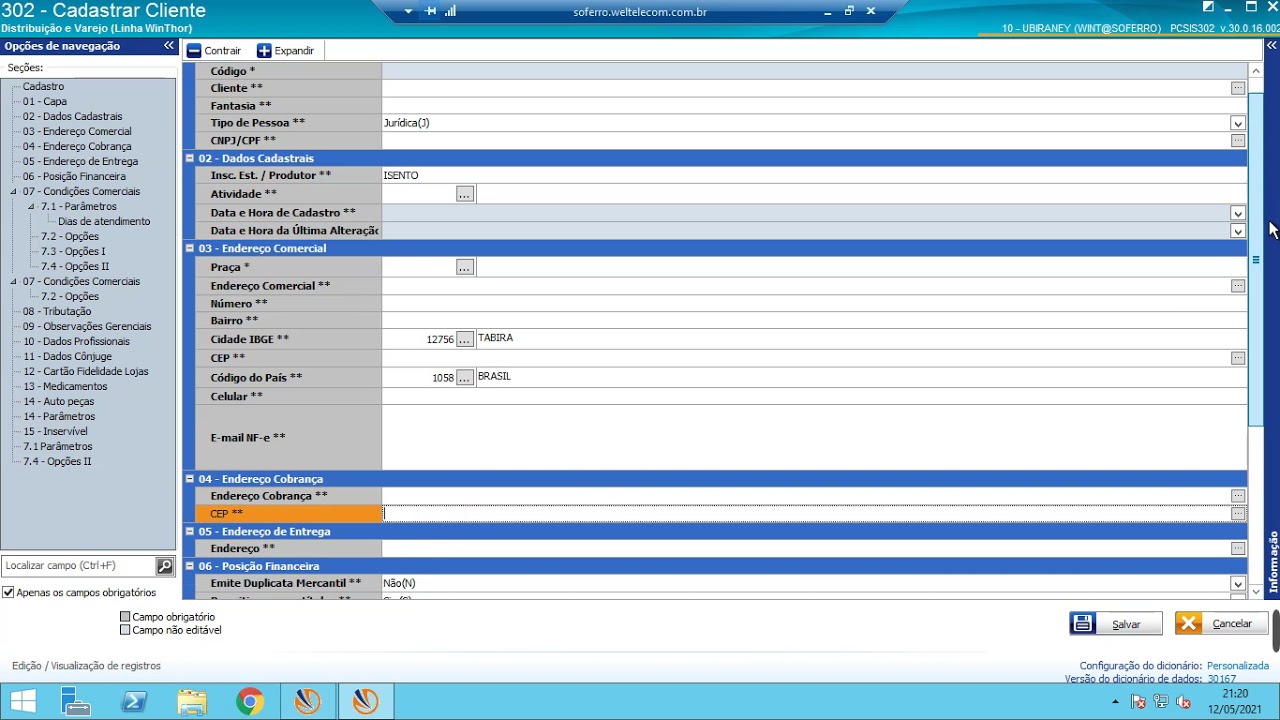
Task: Click the Expandir expand icon
Action: tap(264, 51)
